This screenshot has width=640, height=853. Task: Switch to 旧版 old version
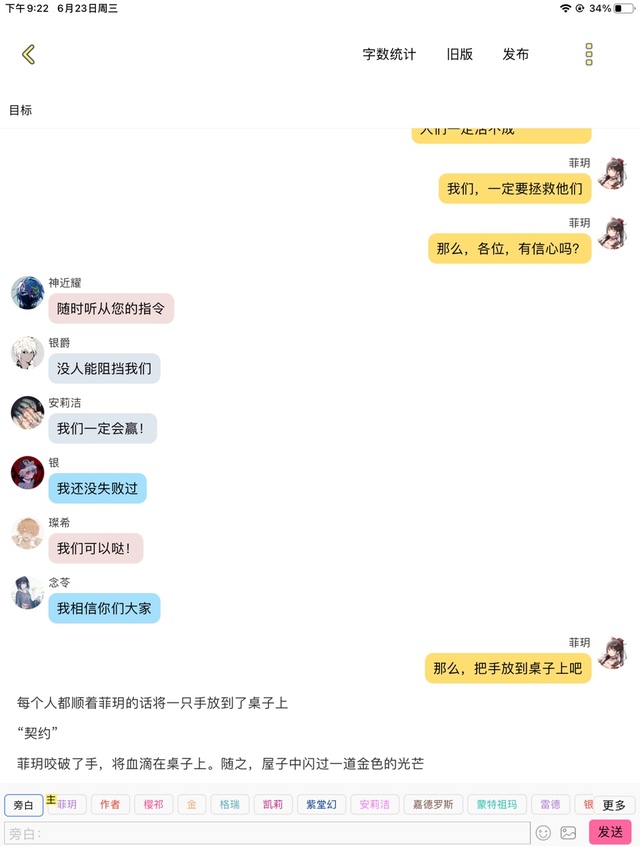click(460, 54)
